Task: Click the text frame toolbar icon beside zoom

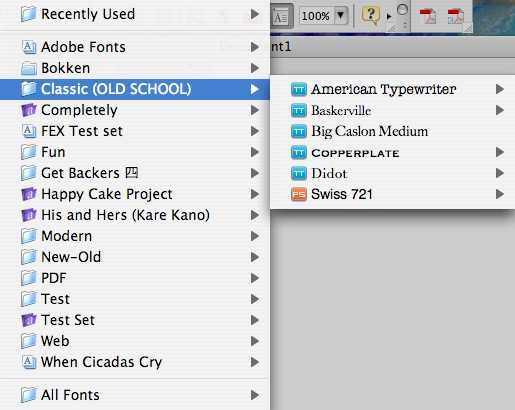Action: pyautogui.click(x=280, y=17)
